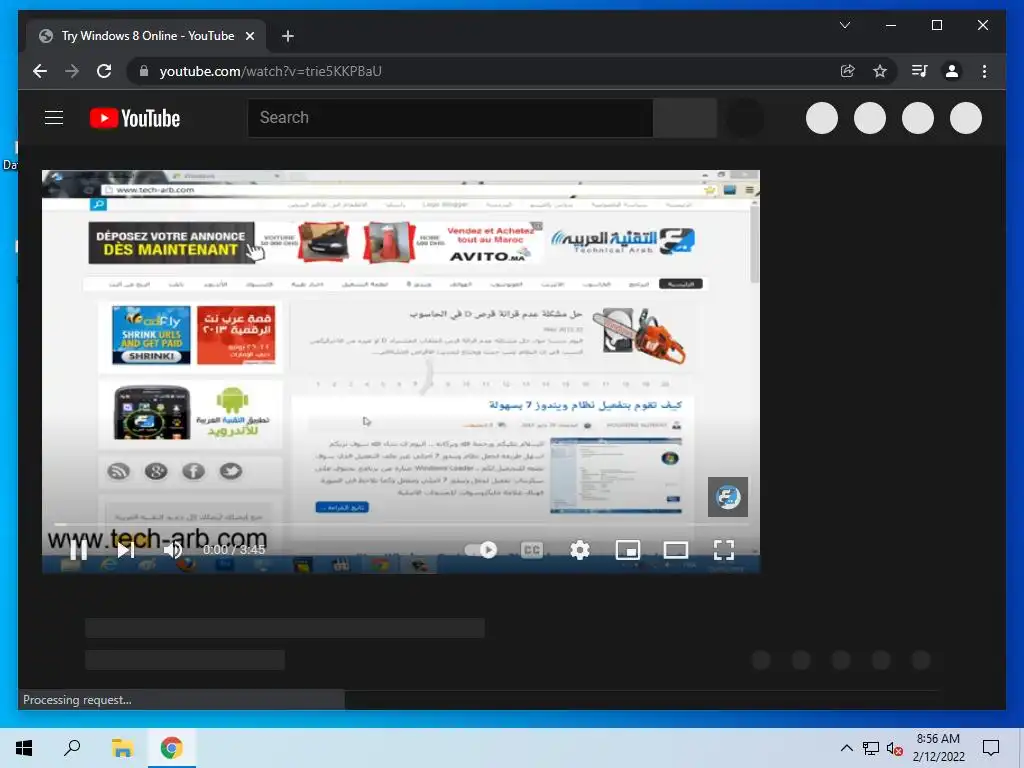Click Chrome icon in taskbar
The image size is (1024, 768).
click(172, 748)
